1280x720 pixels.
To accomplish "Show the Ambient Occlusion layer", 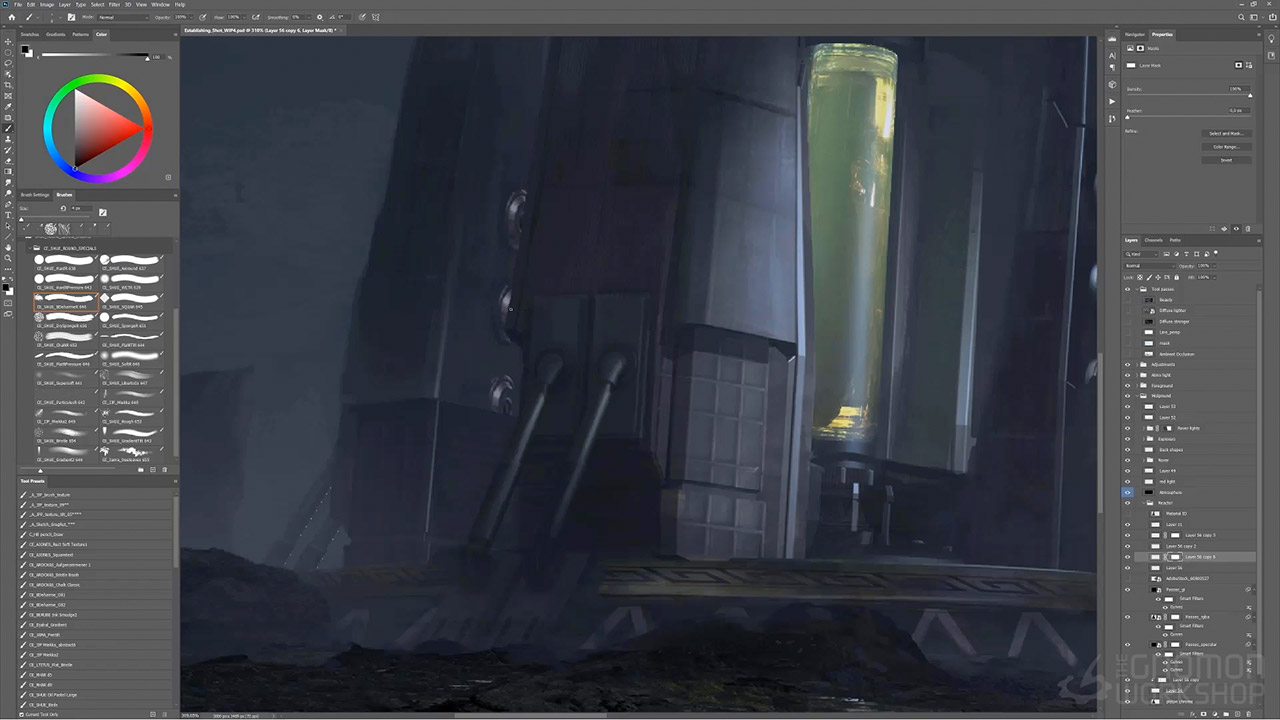I will [1127, 354].
